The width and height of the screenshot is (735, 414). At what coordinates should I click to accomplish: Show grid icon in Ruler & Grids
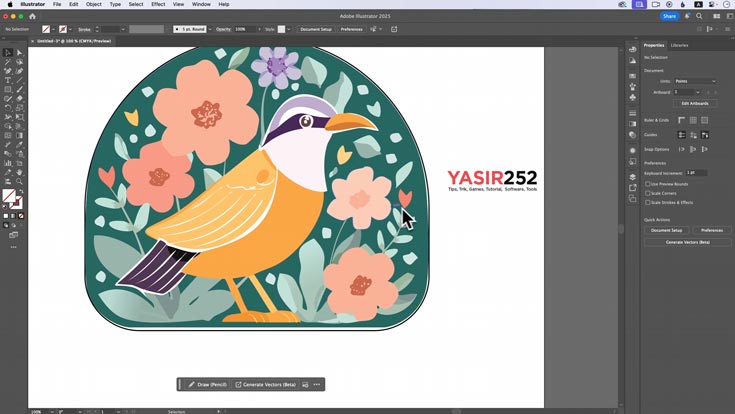[693, 120]
